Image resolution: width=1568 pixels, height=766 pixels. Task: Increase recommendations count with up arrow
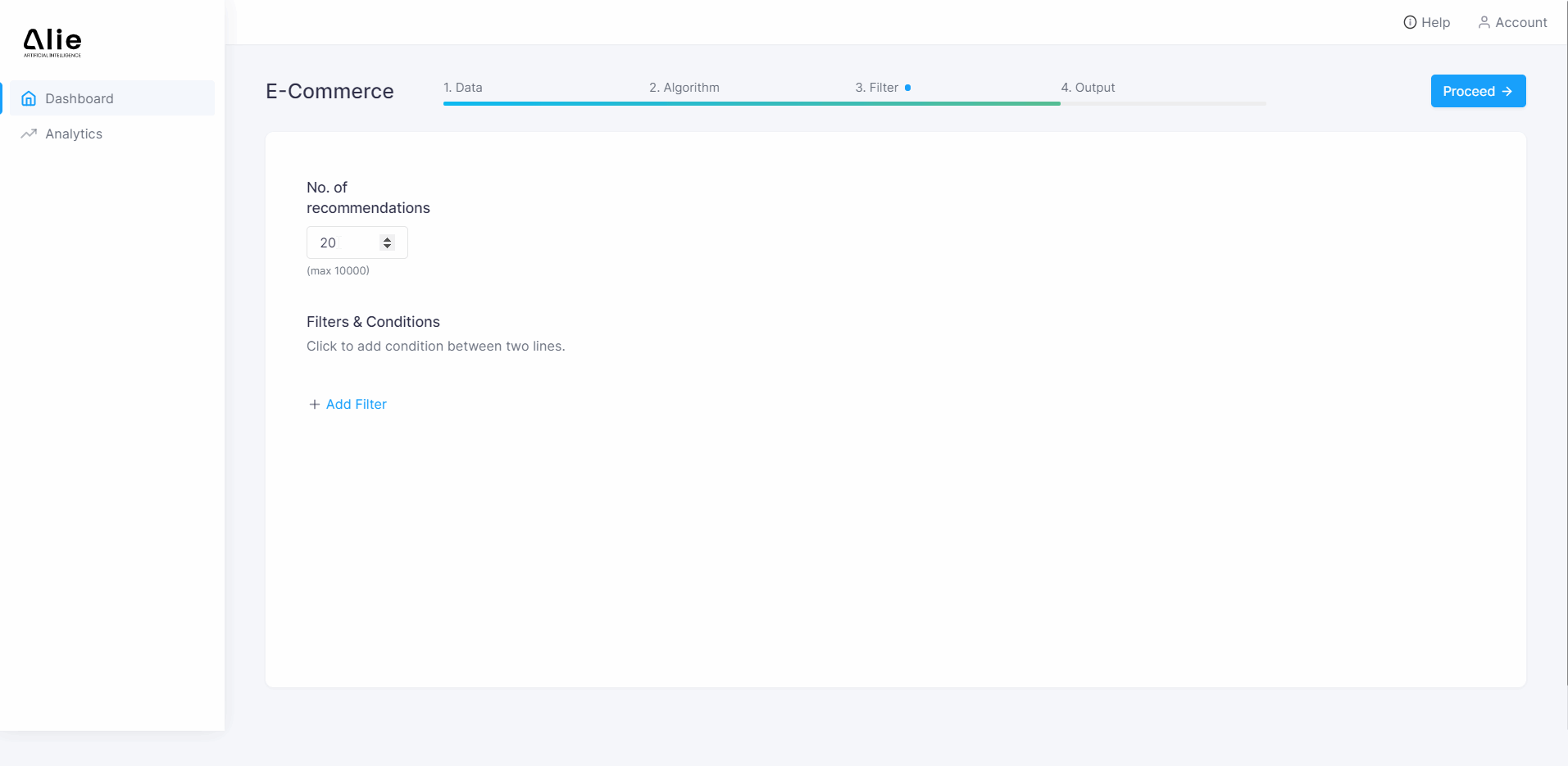click(387, 239)
